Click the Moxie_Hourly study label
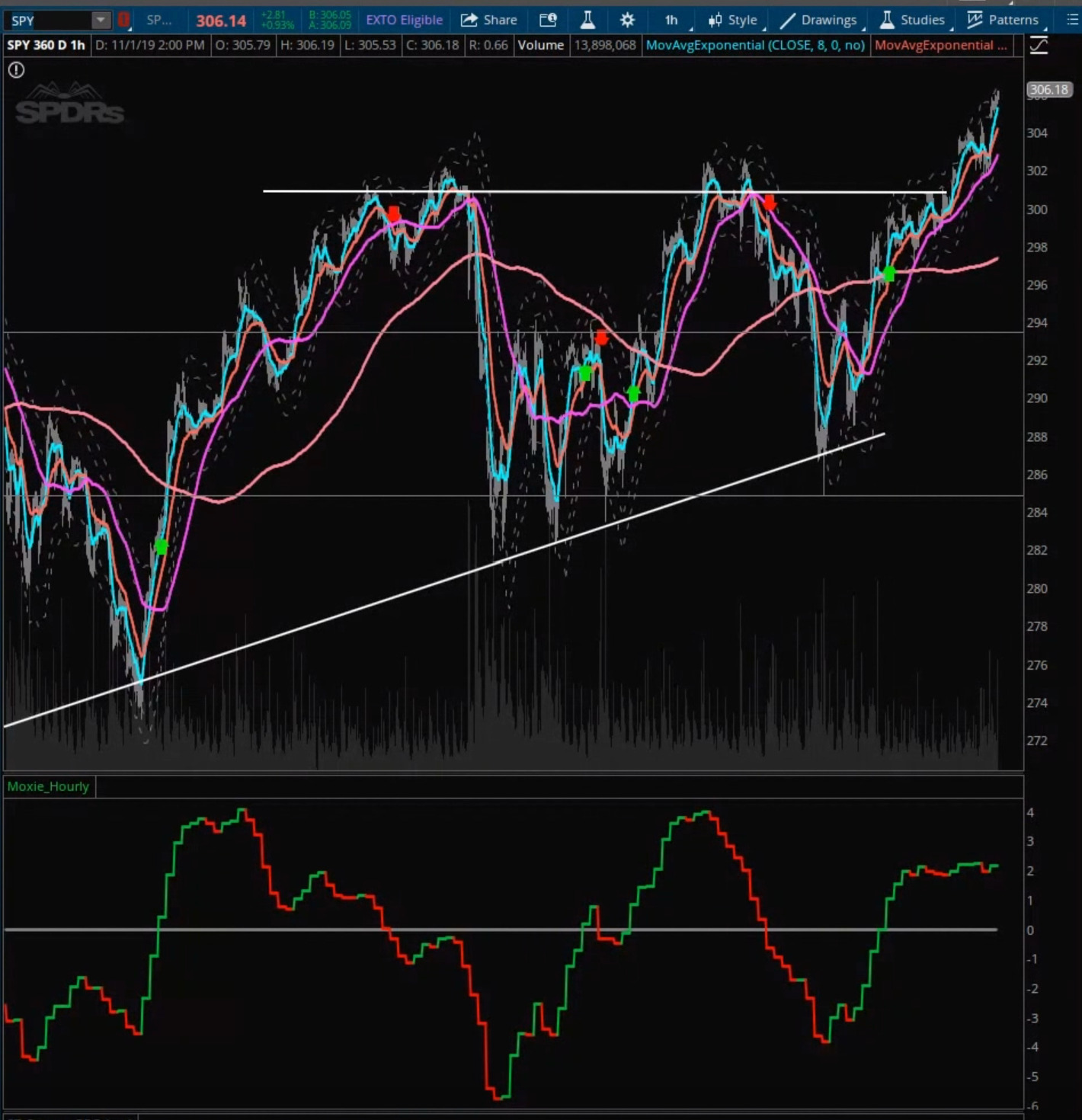1082x1120 pixels. tap(48, 786)
